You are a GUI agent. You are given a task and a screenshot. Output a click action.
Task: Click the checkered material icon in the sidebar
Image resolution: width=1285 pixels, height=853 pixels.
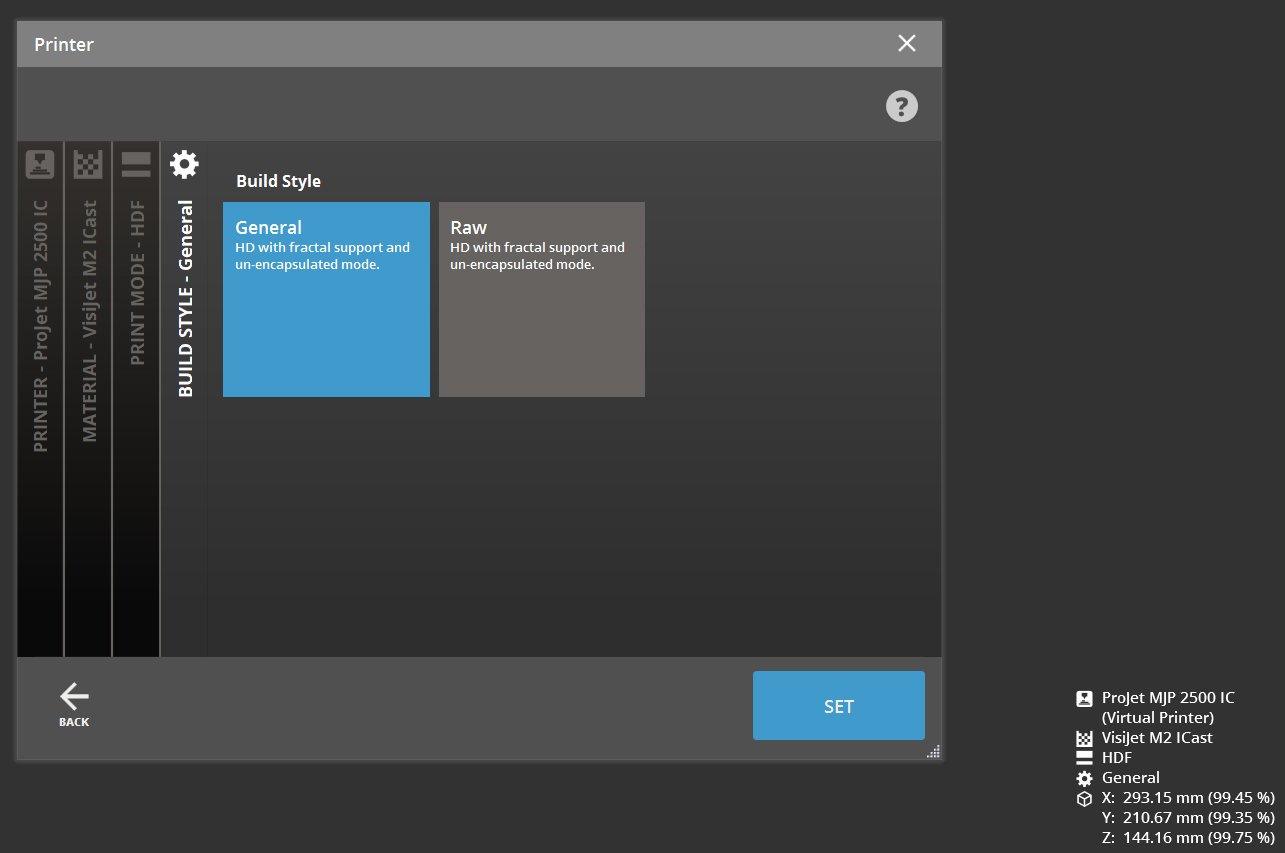click(x=88, y=164)
